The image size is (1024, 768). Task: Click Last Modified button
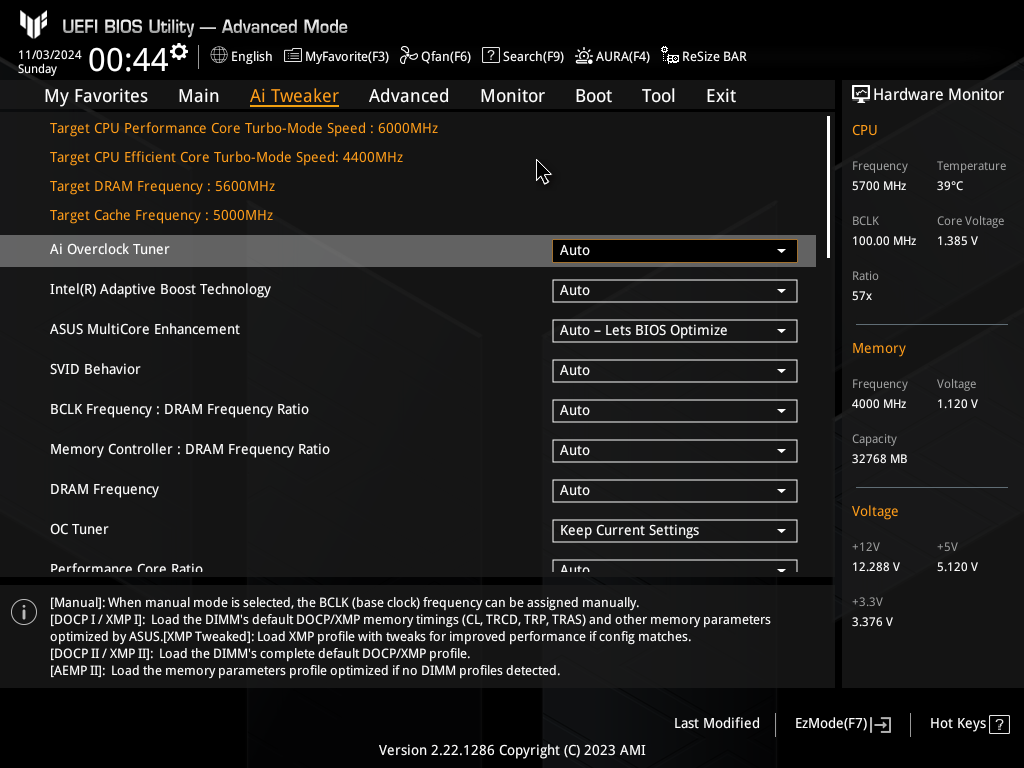(716, 723)
